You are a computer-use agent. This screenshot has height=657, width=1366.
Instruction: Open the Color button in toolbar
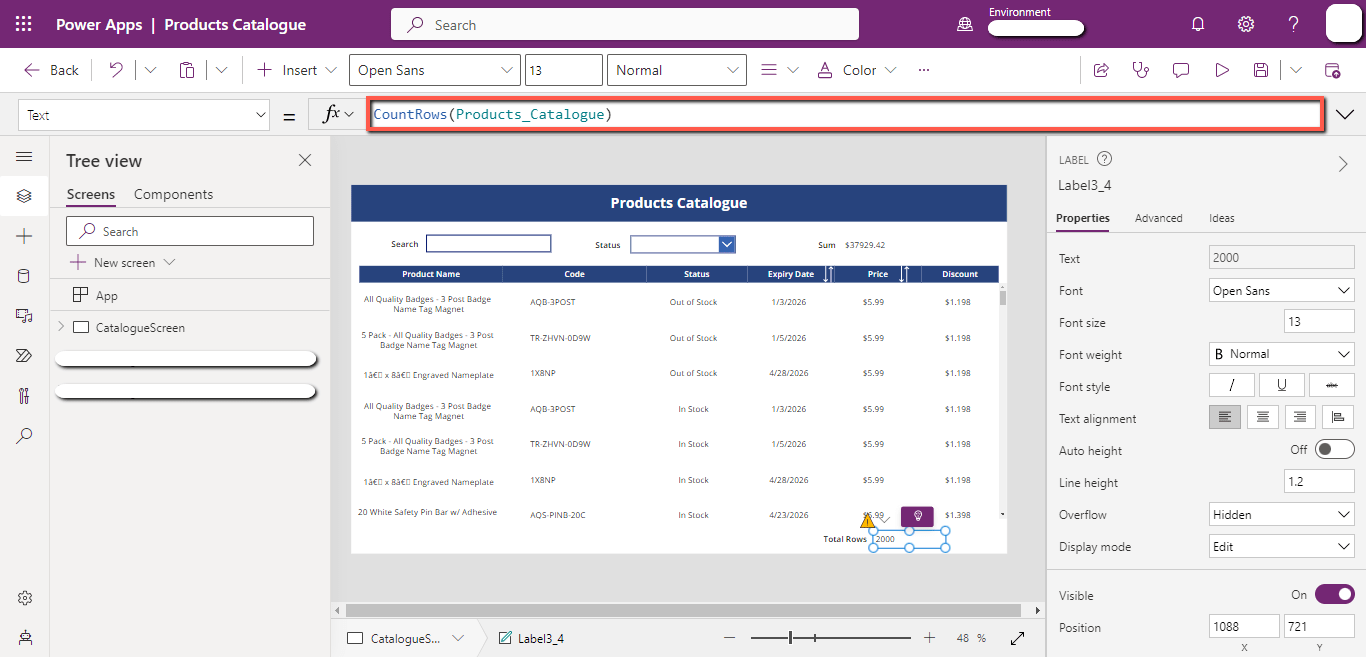[x=858, y=70]
